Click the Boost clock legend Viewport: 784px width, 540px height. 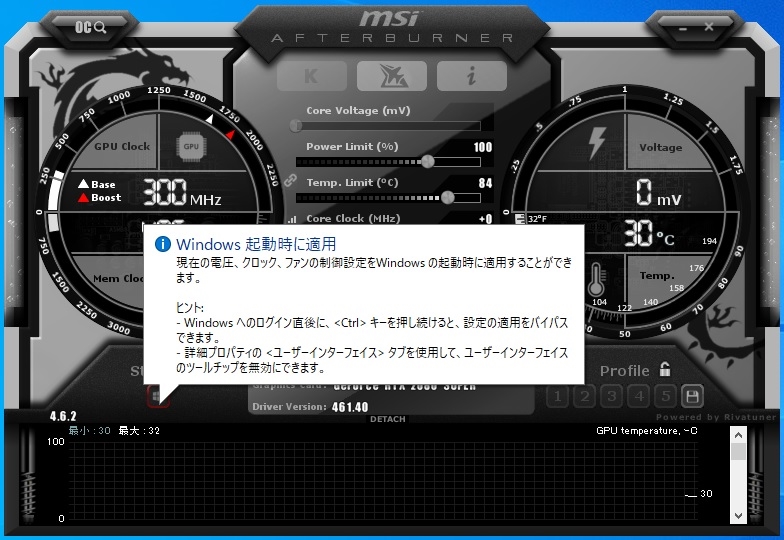tap(100, 198)
